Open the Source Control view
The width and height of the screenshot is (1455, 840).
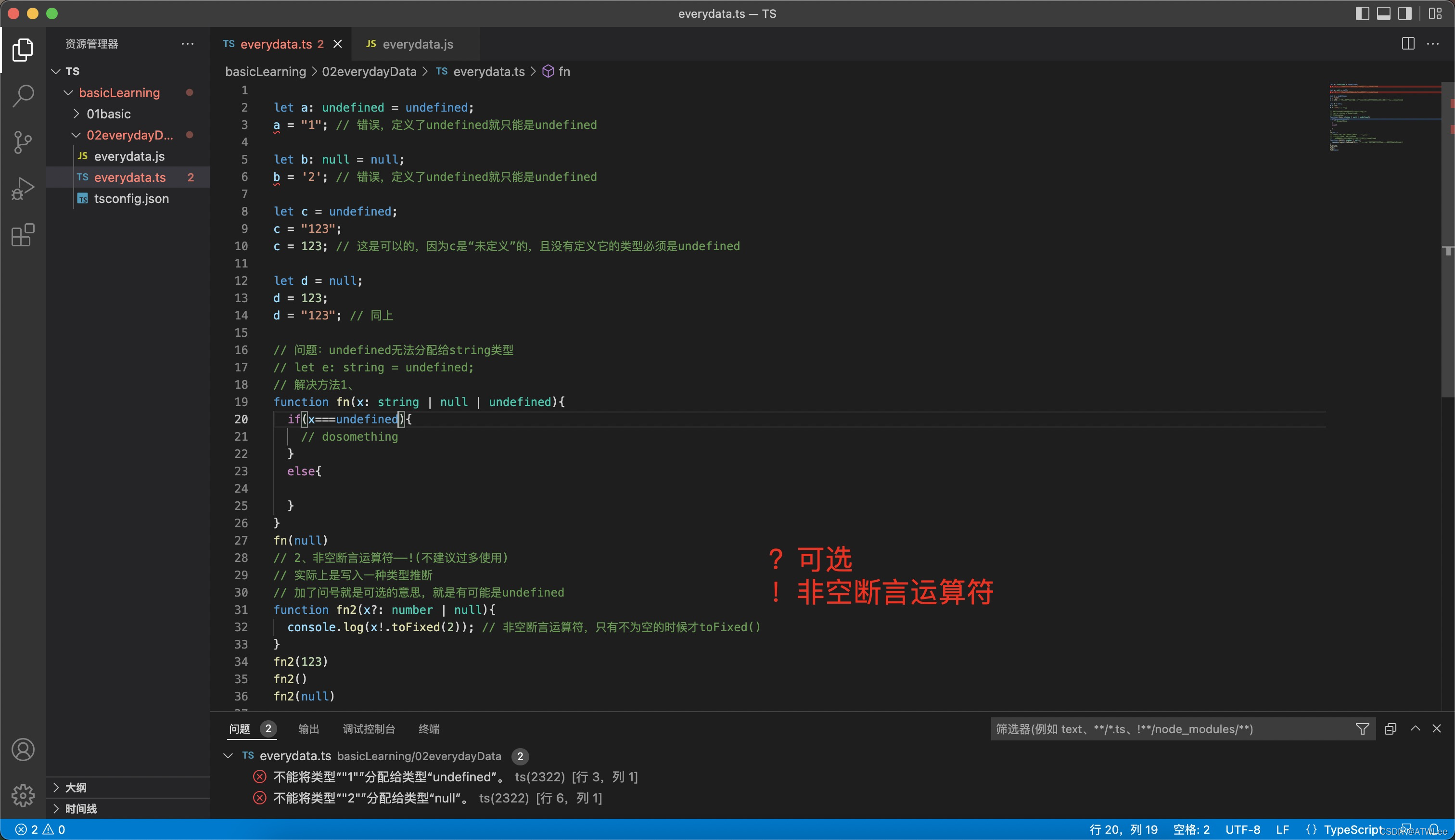pyautogui.click(x=23, y=142)
